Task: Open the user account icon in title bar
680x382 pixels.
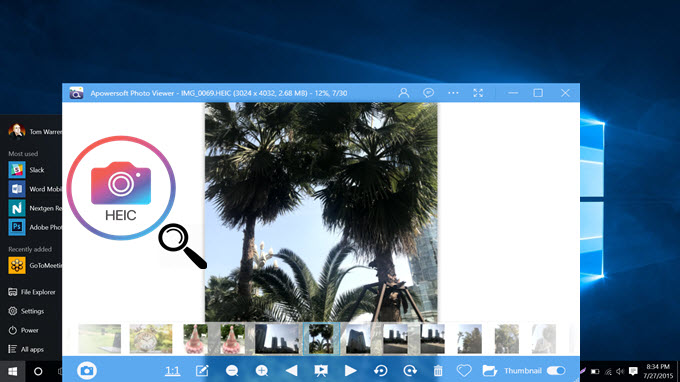Action: 404,93
